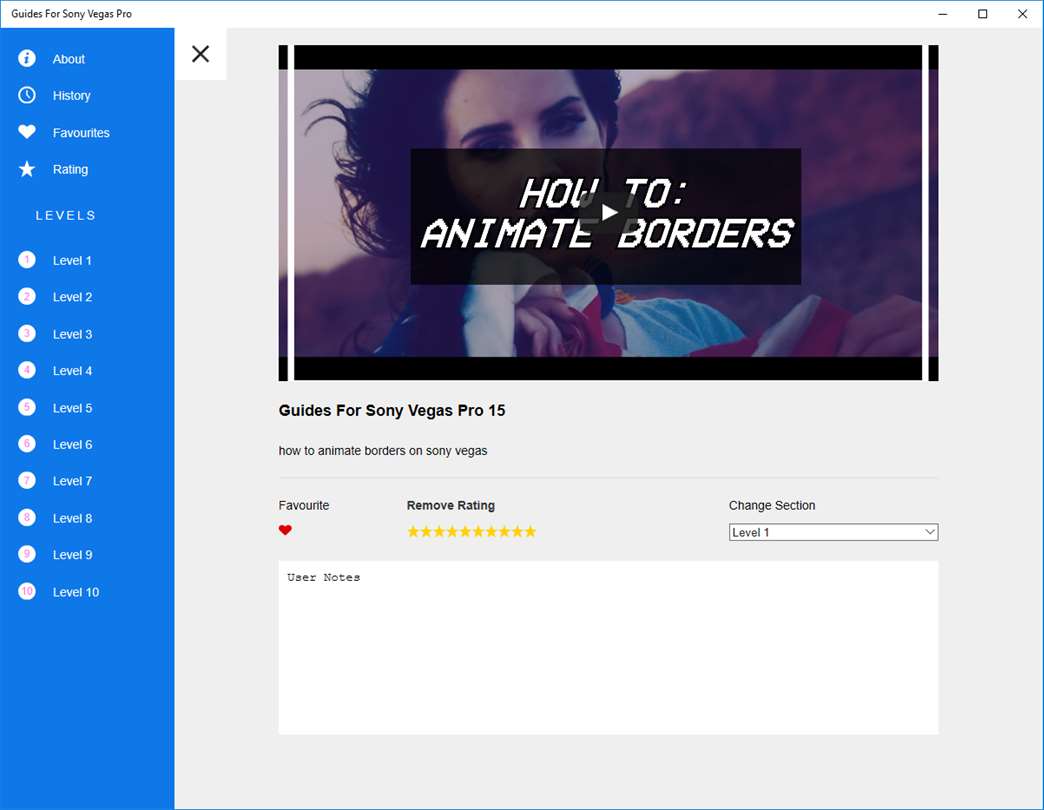
Task: Click the Favourites heart icon in sidebar
Action: click(x=27, y=132)
